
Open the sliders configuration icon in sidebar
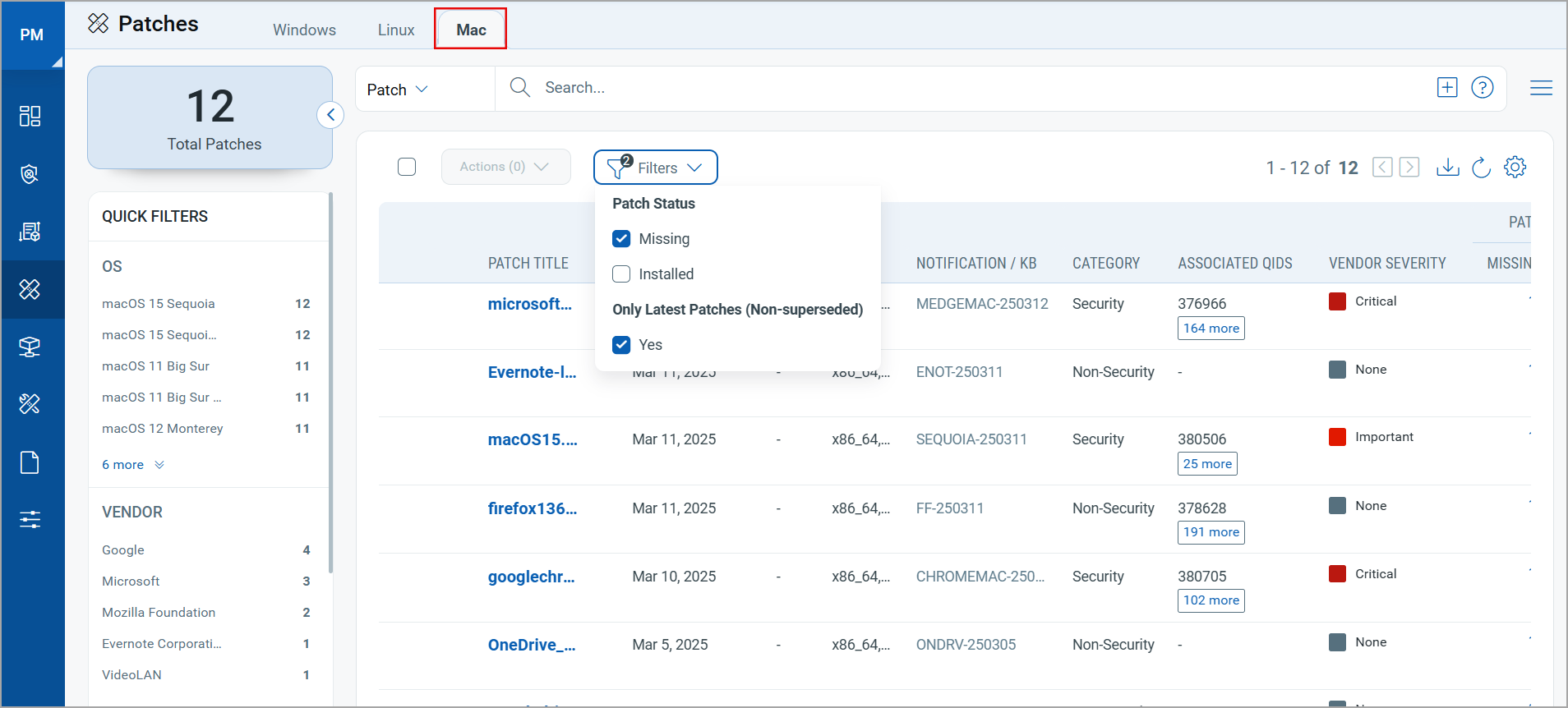[x=30, y=519]
